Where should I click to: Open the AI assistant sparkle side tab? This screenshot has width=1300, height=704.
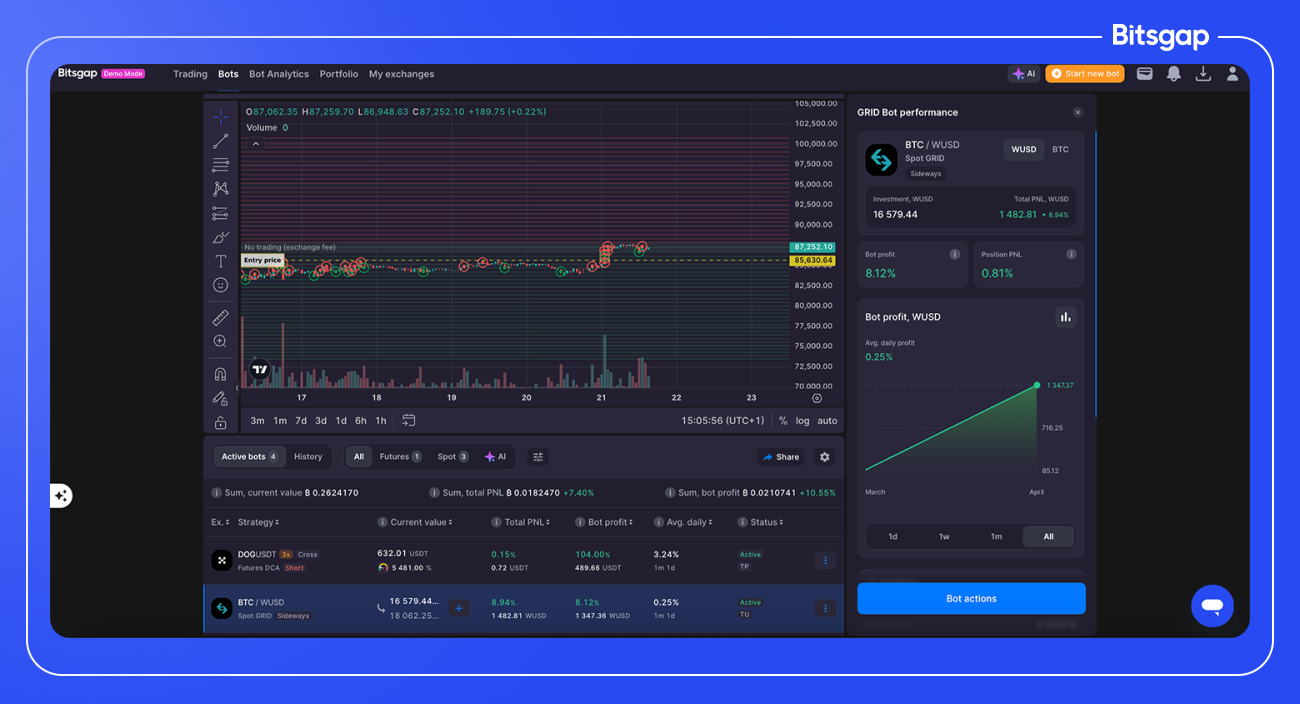pos(61,496)
